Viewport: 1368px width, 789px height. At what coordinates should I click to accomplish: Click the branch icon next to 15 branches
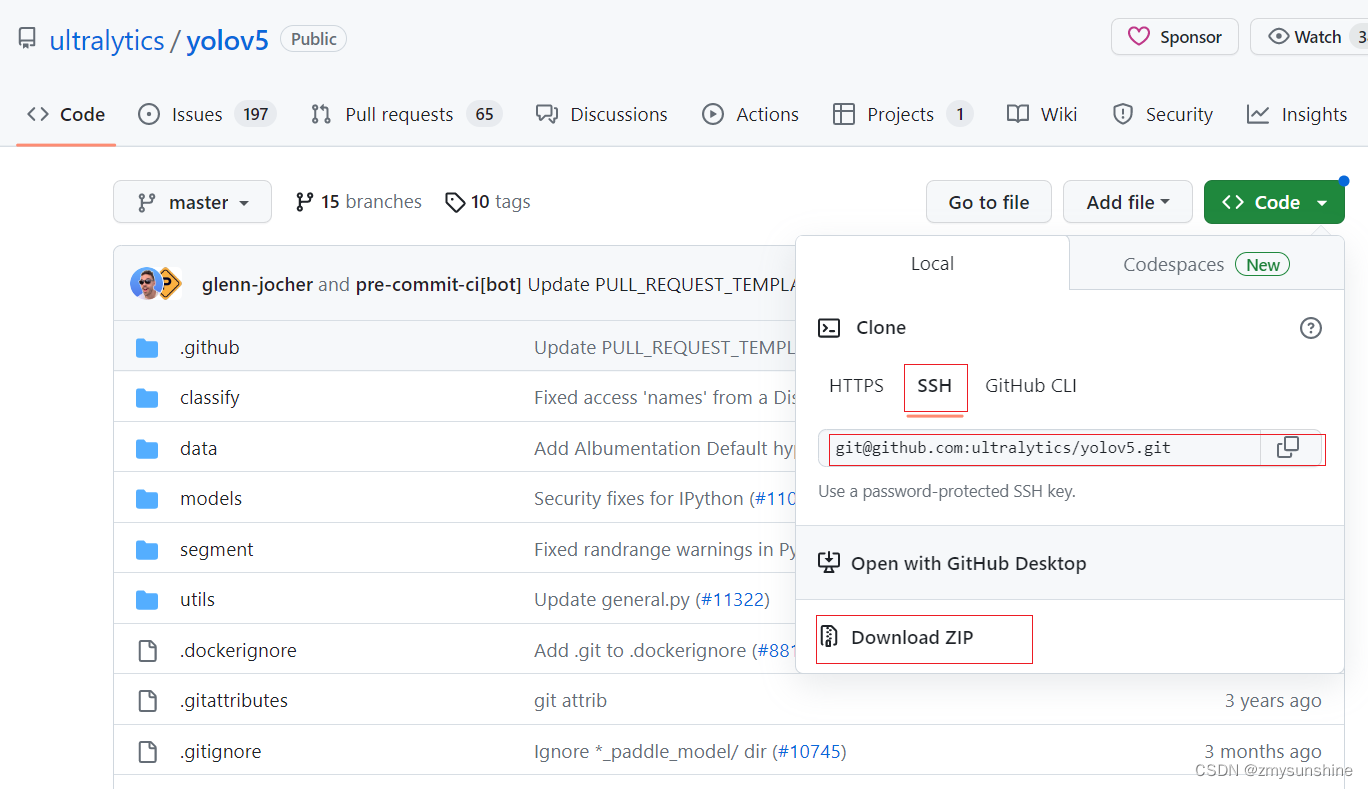point(305,202)
